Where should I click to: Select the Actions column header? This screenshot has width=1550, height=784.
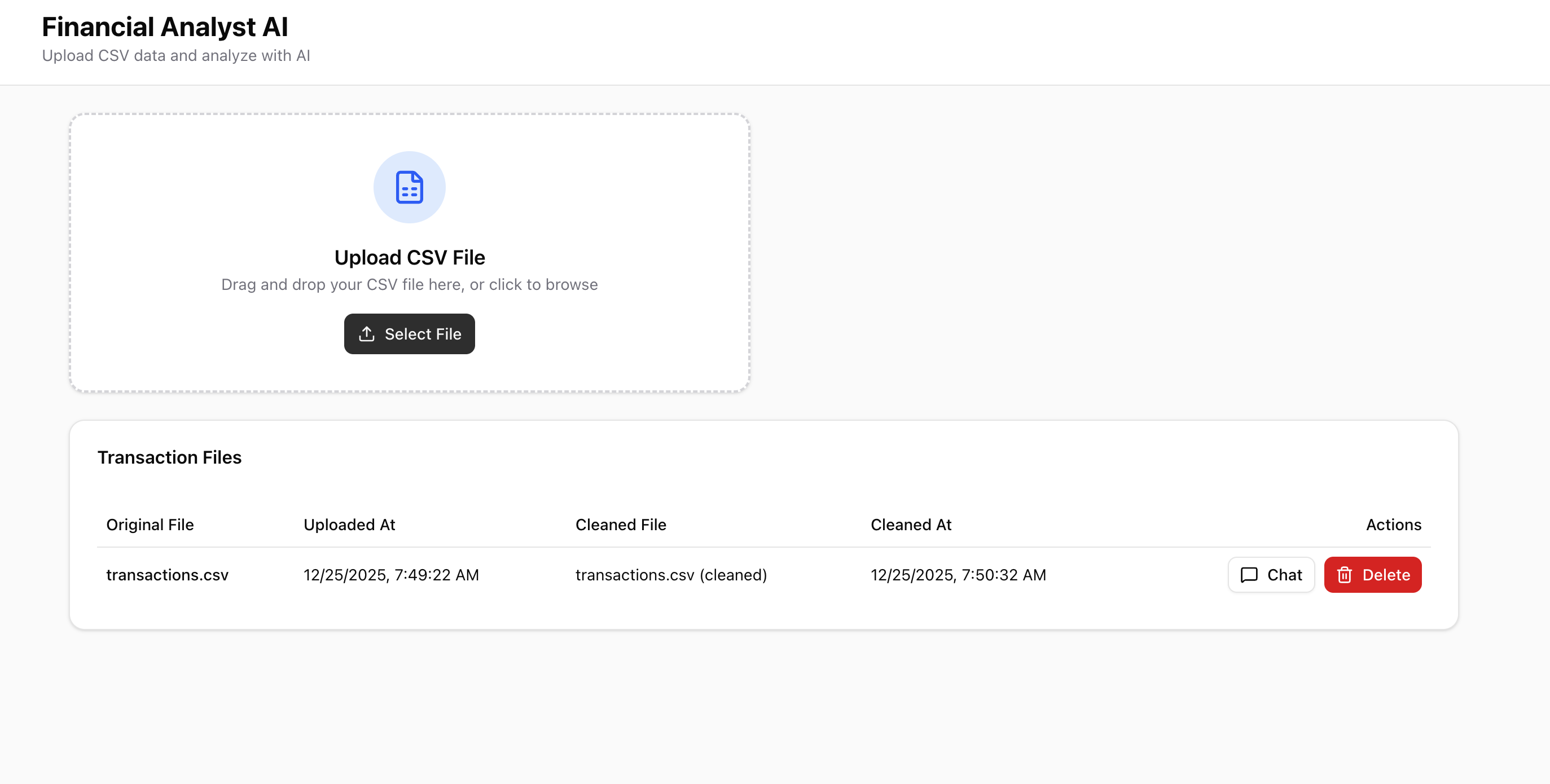[1393, 525]
